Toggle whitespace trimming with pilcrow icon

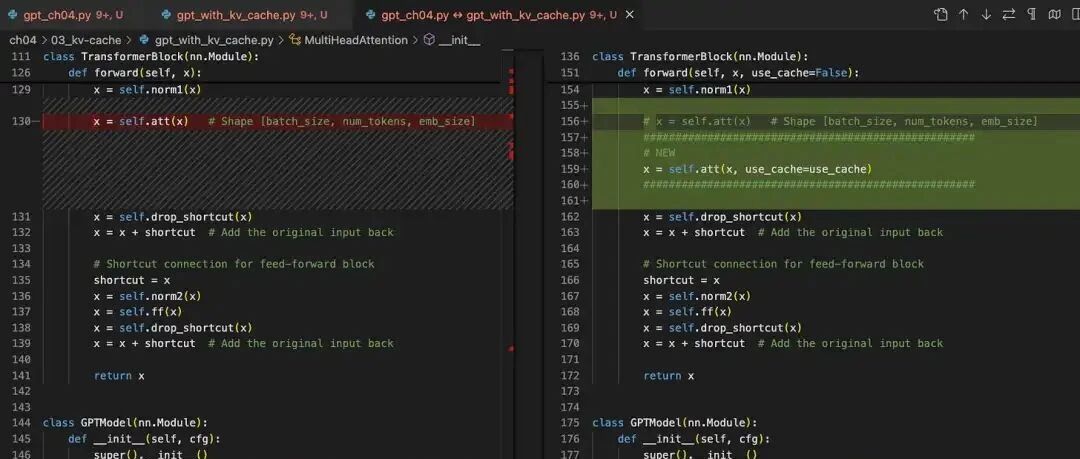[1031, 14]
